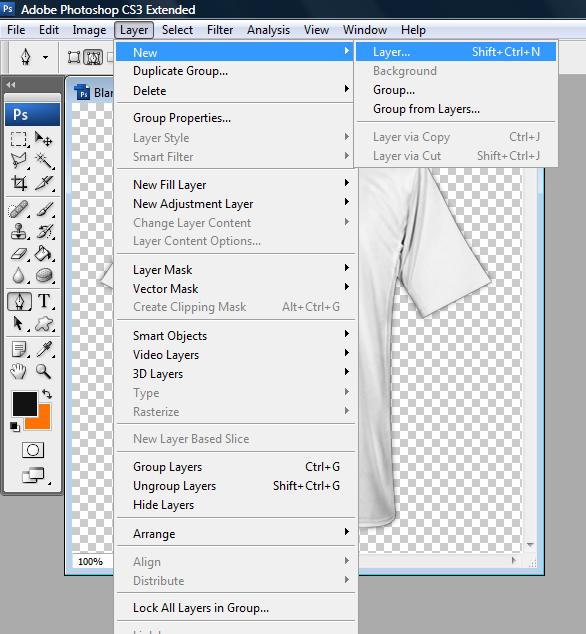Screen dimensions: 586x634
Task: Select the Rectangular Marquee tool
Action: click(x=19, y=139)
